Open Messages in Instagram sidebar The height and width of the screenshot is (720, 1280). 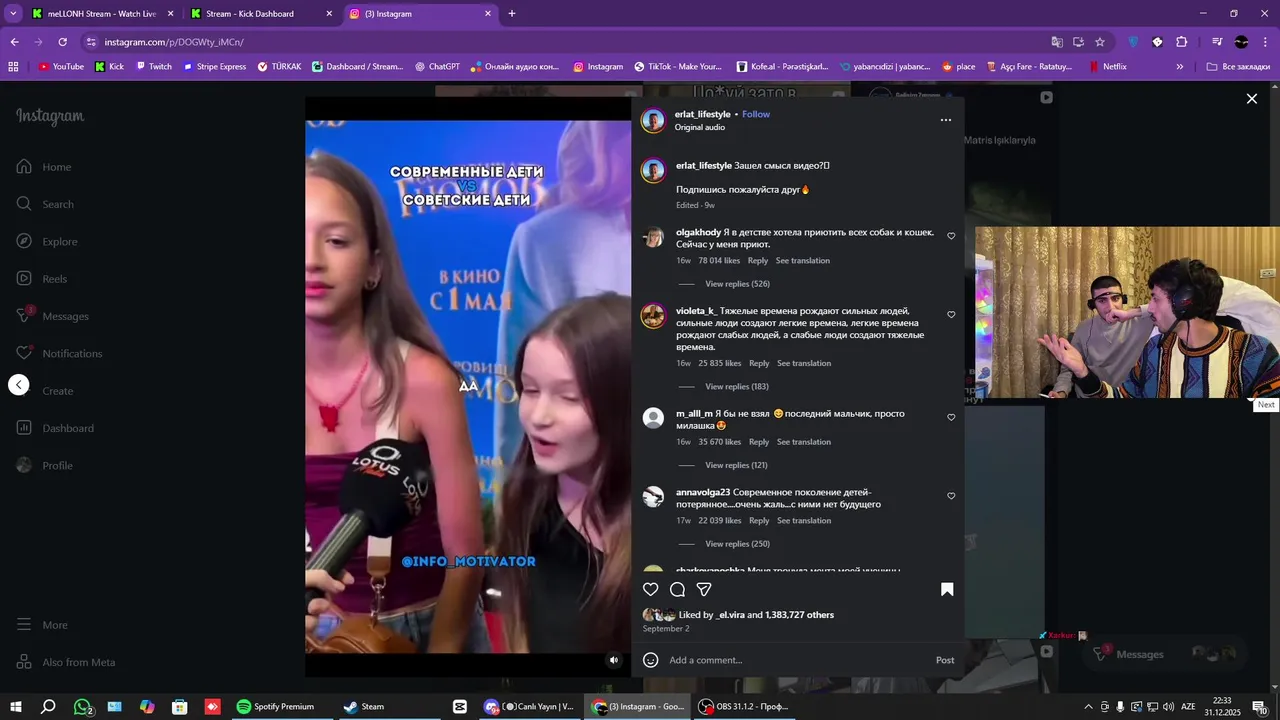tap(53, 316)
